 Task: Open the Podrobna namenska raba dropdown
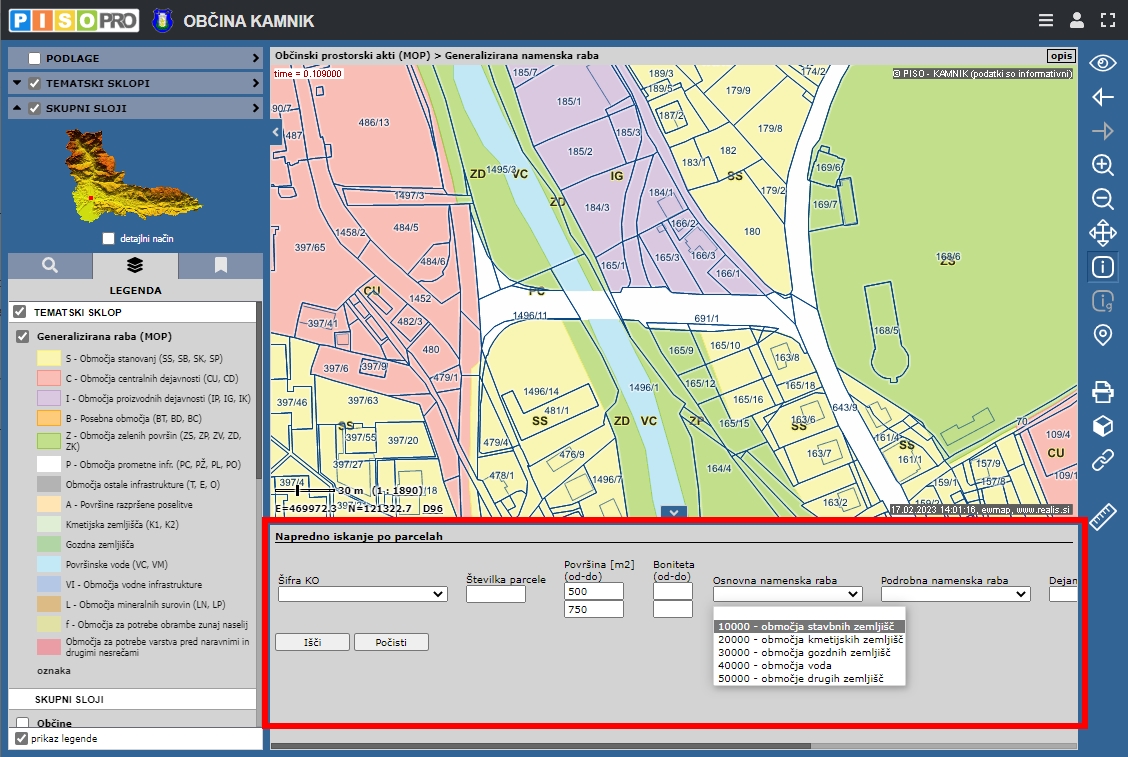point(955,594)
